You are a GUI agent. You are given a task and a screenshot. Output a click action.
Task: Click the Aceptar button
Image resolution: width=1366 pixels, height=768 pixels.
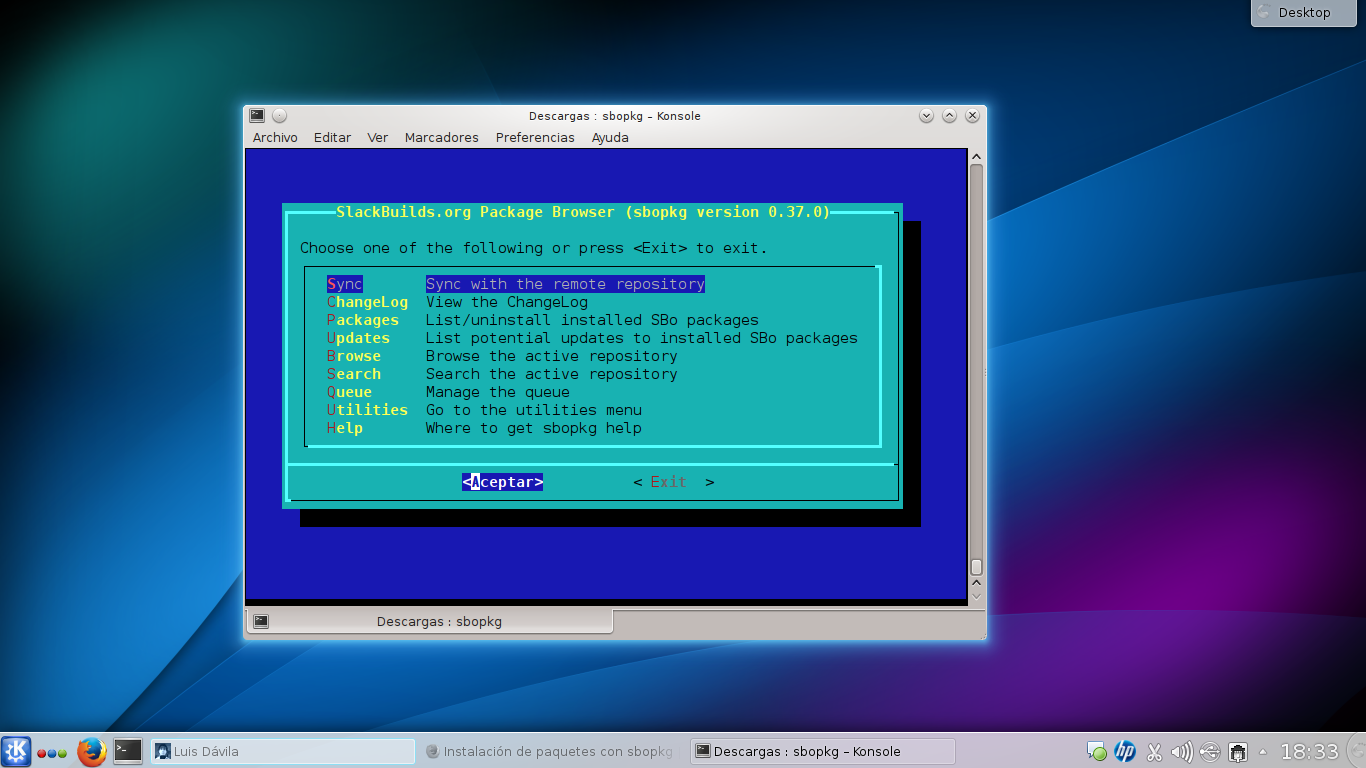502,482
